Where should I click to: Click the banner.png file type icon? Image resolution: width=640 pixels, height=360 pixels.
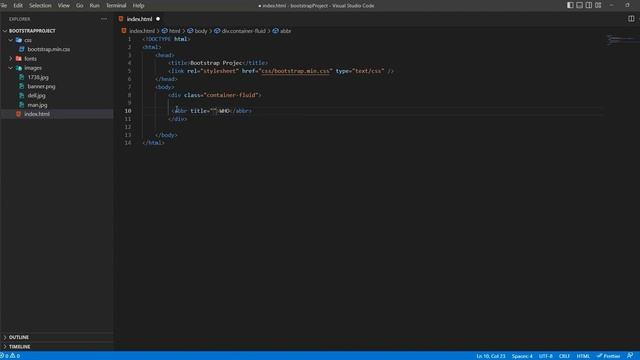pos(22,87)
